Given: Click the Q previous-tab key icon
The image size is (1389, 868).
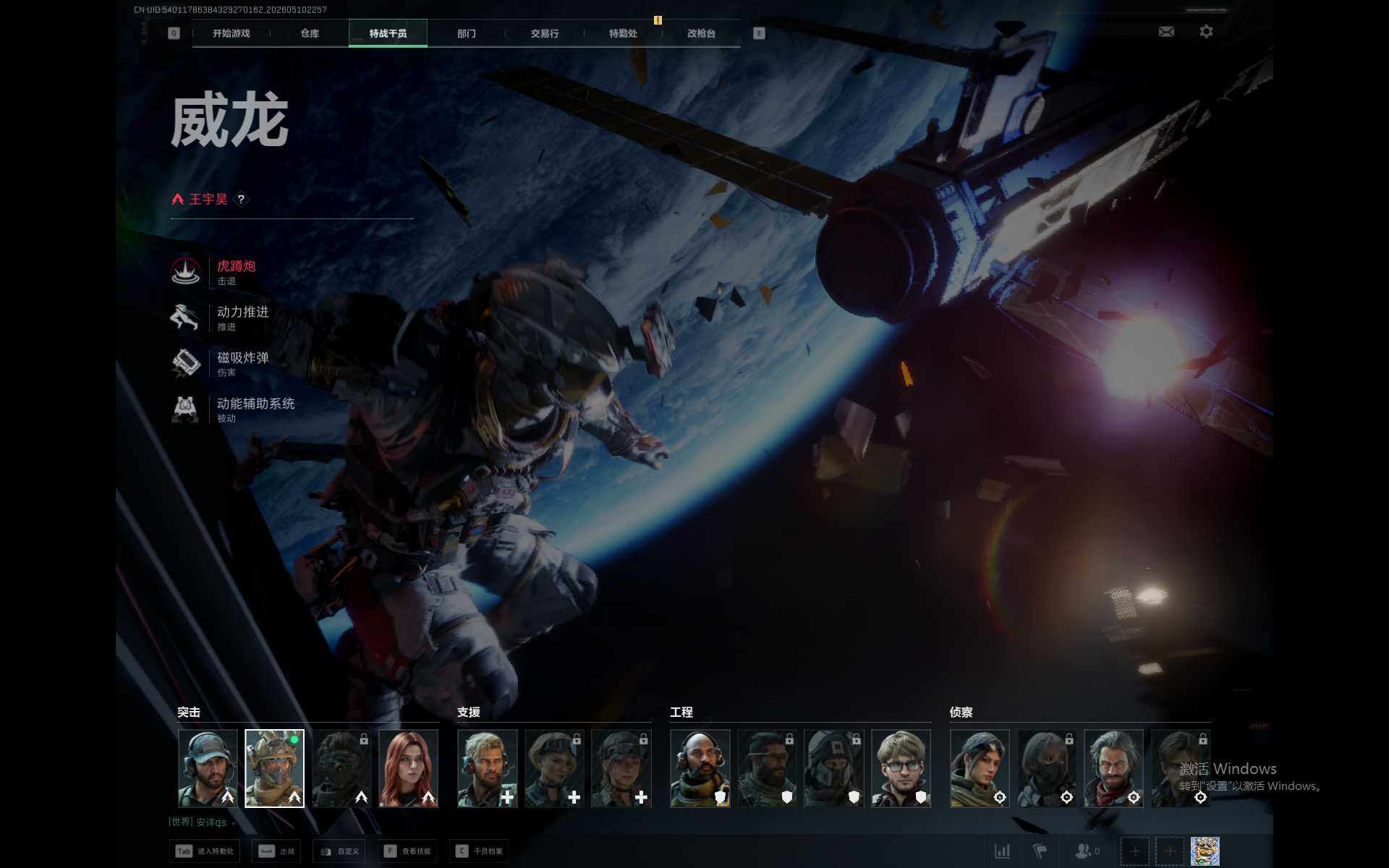Looking at the screenshot, I should (x=174, y=33).
